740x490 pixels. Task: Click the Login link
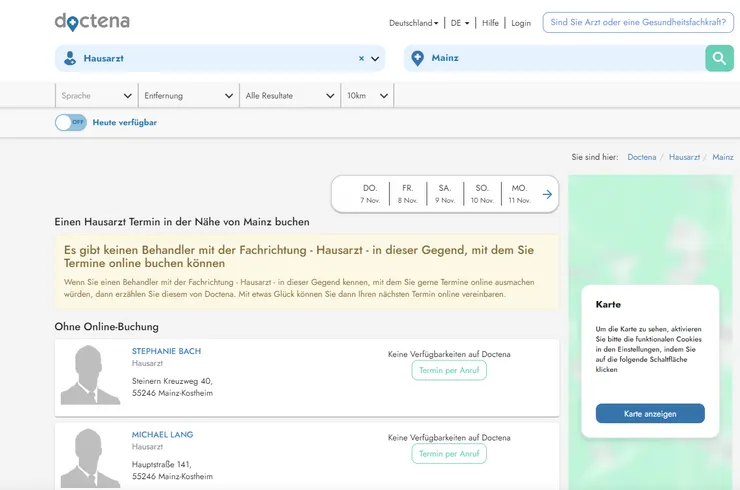(x=521, y=23)
